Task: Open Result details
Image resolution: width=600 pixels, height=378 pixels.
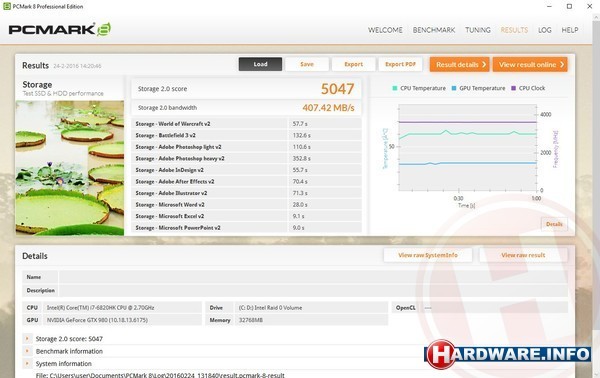Action: pyautogui.click(x=460, y=65)
